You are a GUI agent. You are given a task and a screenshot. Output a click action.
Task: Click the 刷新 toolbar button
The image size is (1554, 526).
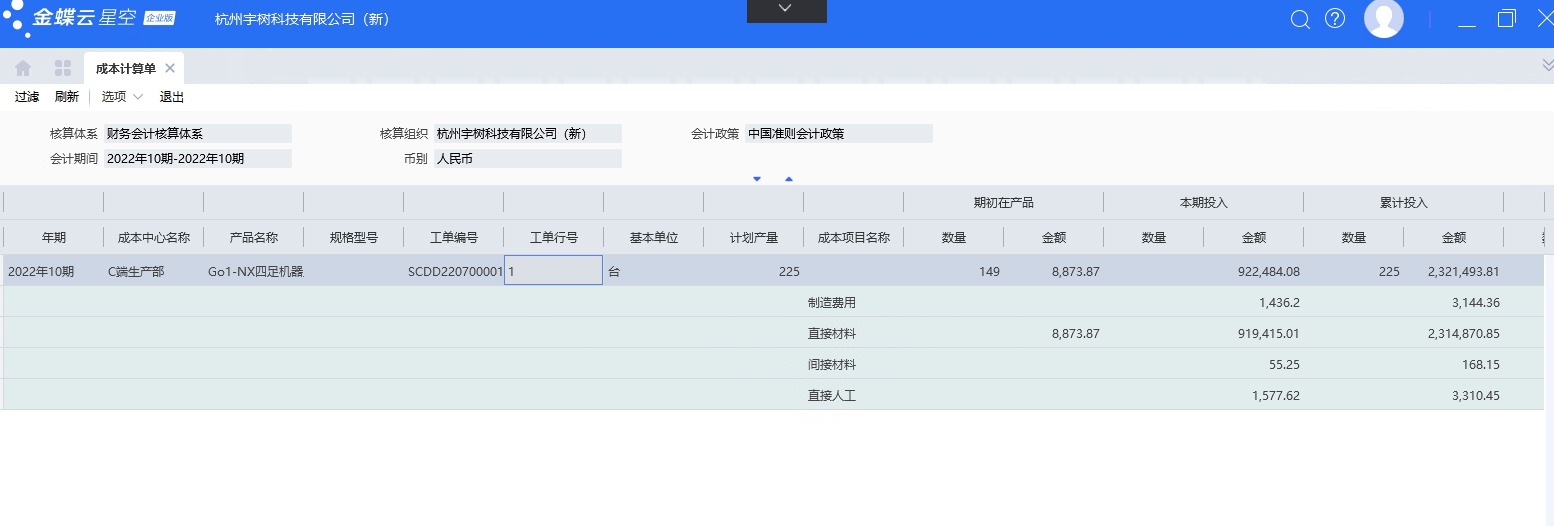coord(67,97)
